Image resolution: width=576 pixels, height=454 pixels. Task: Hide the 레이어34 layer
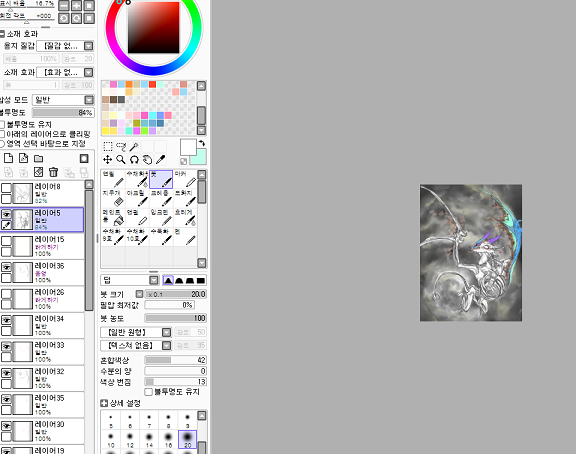[x=6, y=320]
